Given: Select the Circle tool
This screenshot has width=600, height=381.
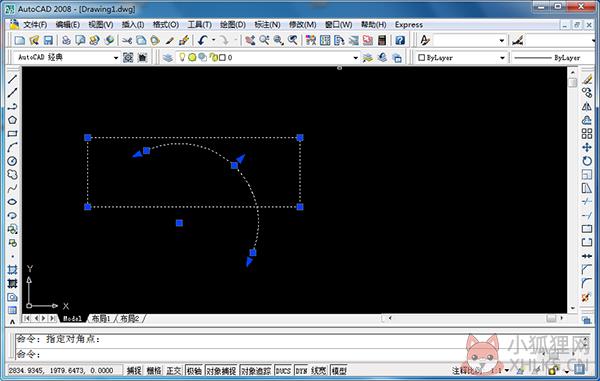Looking at the screenshot, I should click(x=12, y=161).
